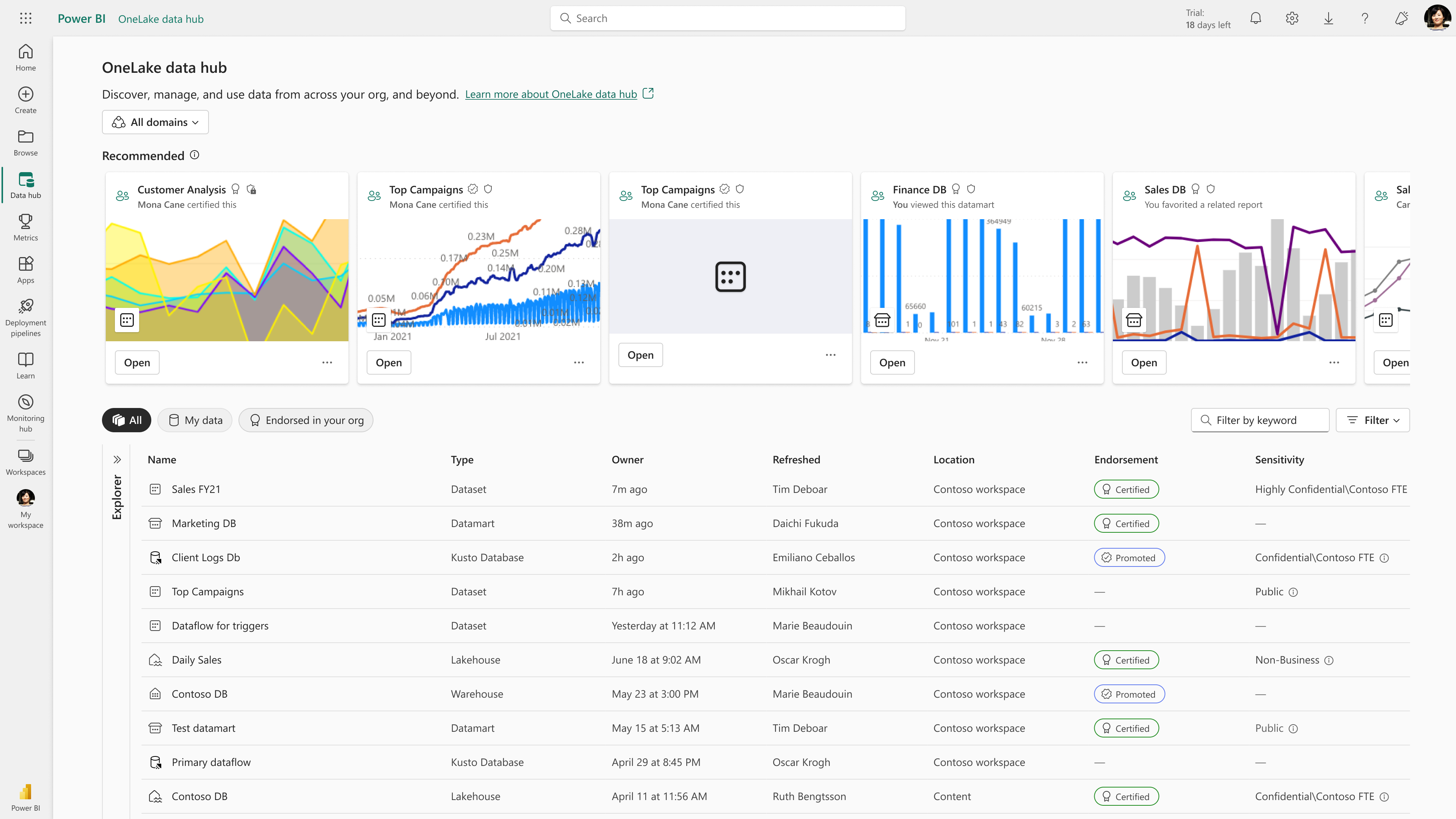Click the download arrow icon
Screen dimensions: 1456x819
tap(1328, 18)
